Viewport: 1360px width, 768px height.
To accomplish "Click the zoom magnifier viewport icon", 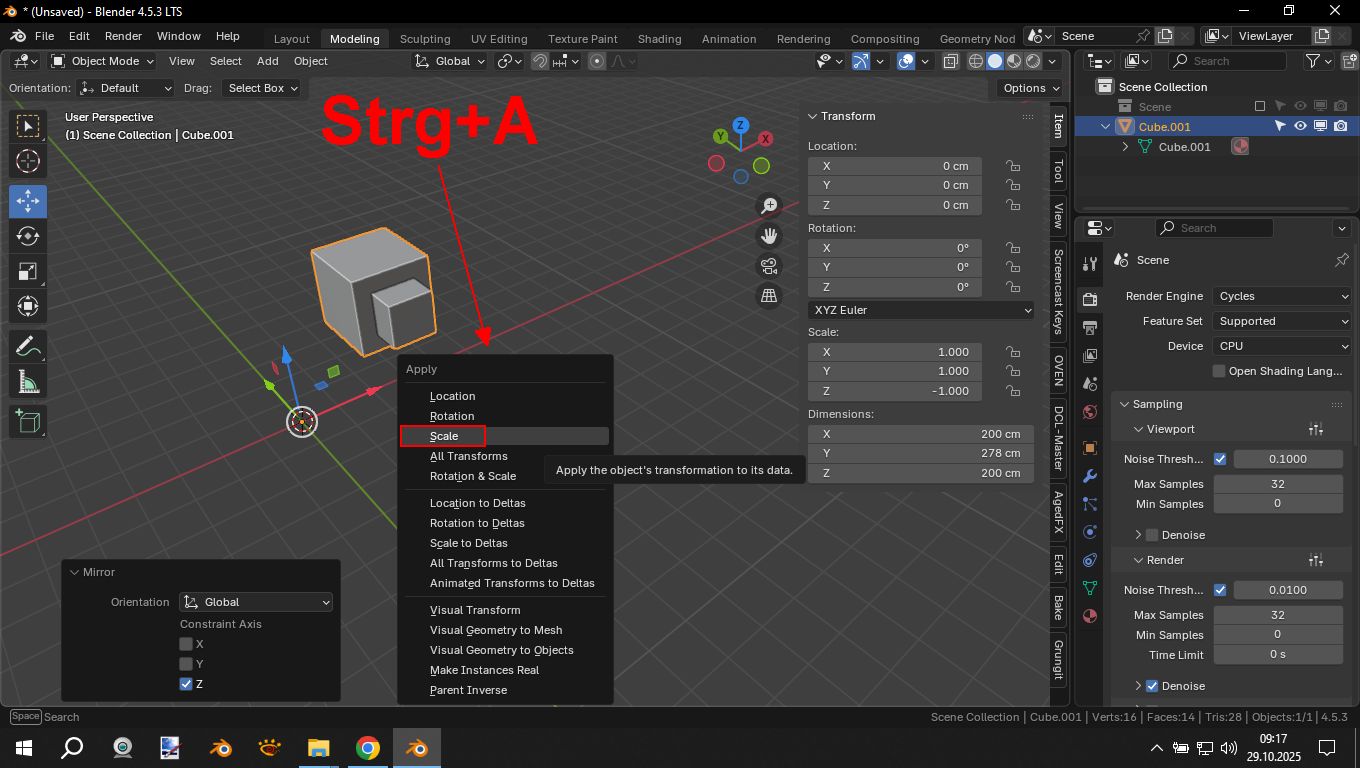I will [769, 205].
